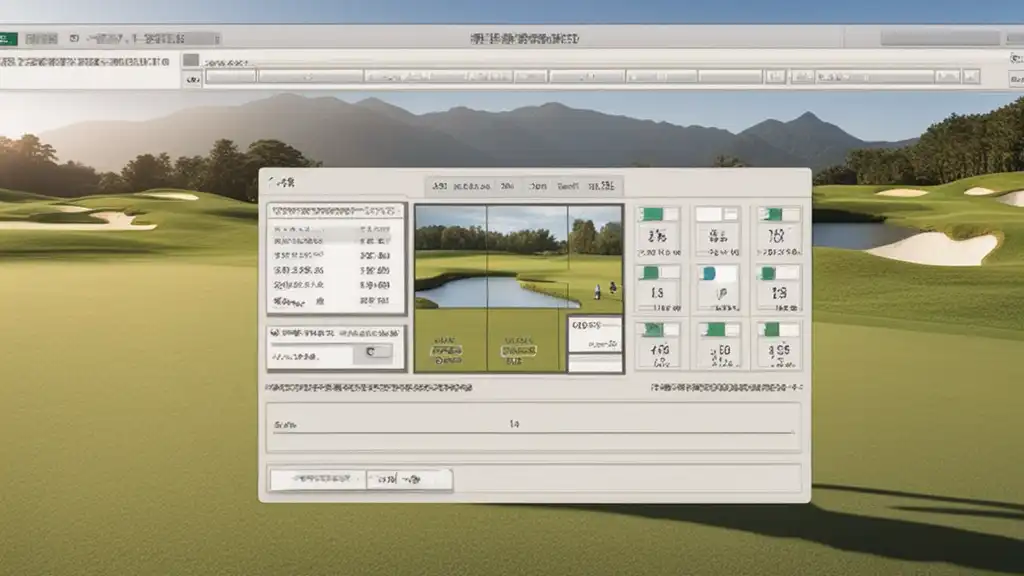Click the green app icon in the title bar

[x=8, y=39]
